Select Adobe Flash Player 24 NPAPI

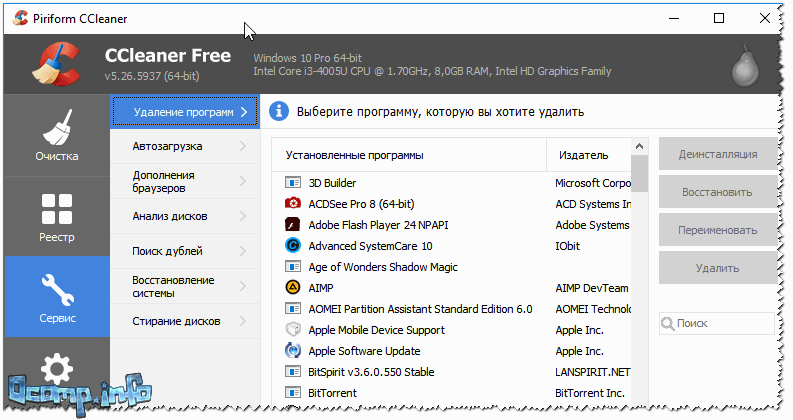pyautogui.click(x=378, y=225)
